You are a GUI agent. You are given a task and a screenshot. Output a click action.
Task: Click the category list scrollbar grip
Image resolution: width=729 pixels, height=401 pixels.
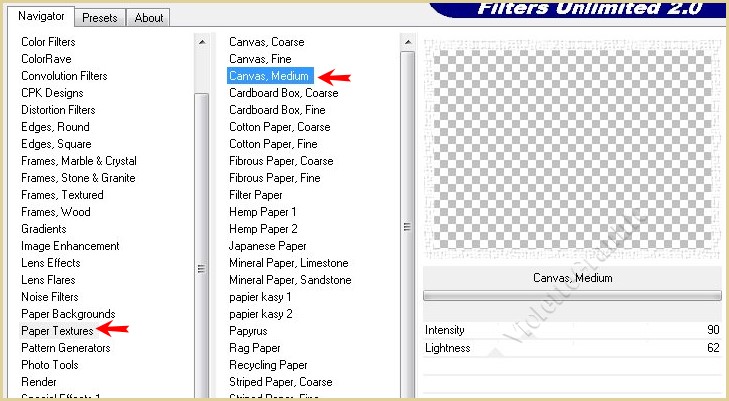[202, 268]
